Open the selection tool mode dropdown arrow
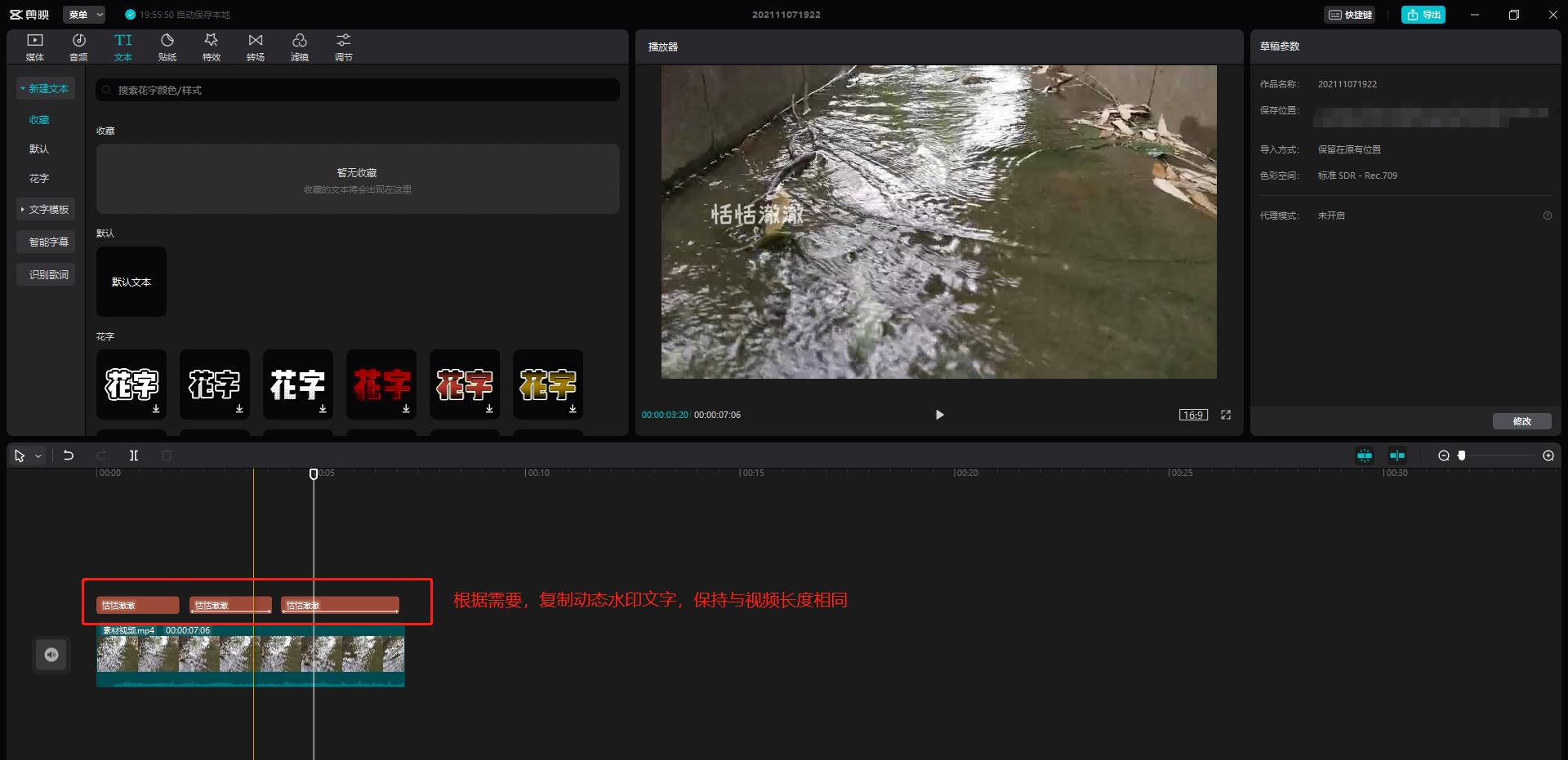This screenshot has width=1568, height=760. [x=38, y=456]
